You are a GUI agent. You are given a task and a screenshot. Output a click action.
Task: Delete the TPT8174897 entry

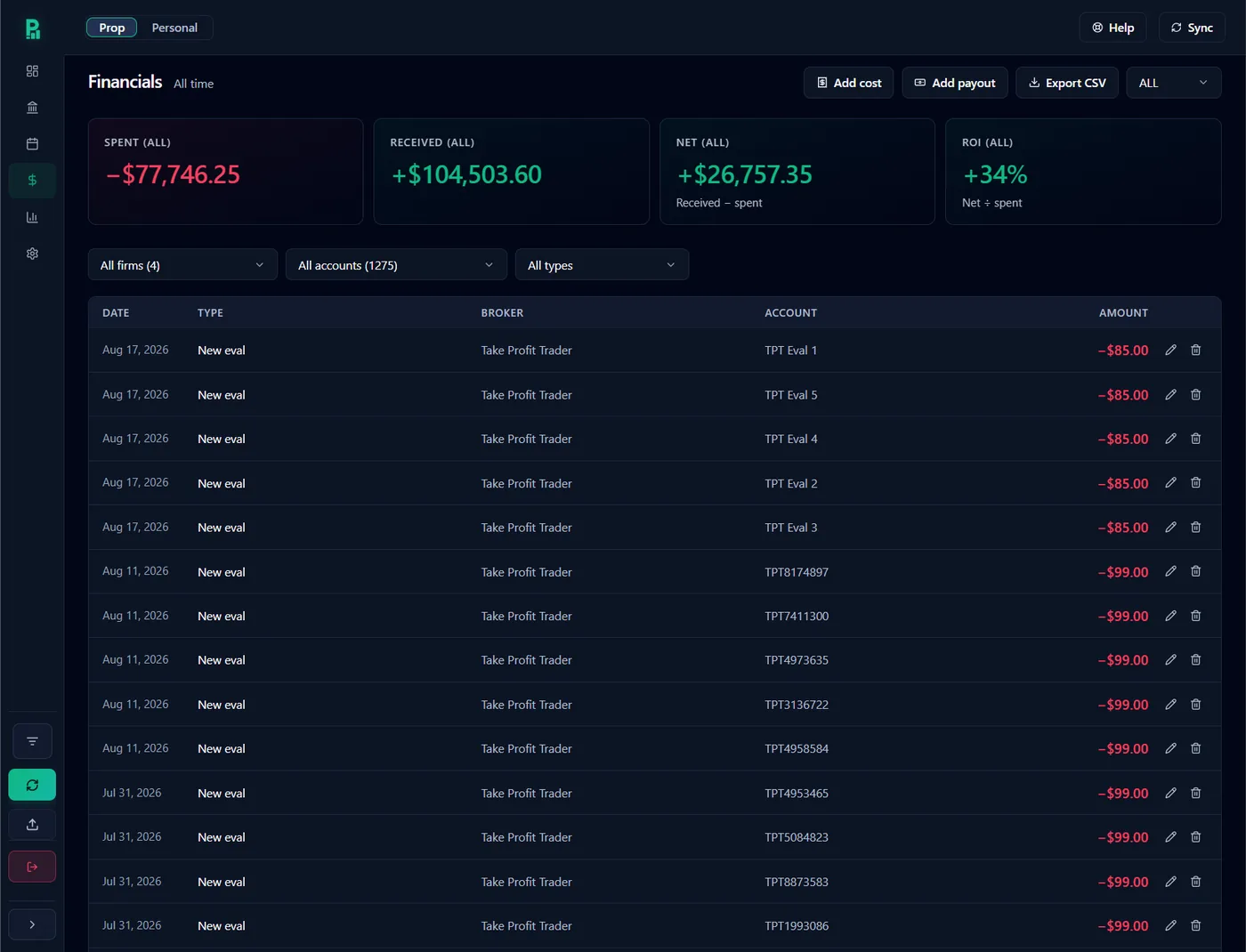[x=1196, y=571]
